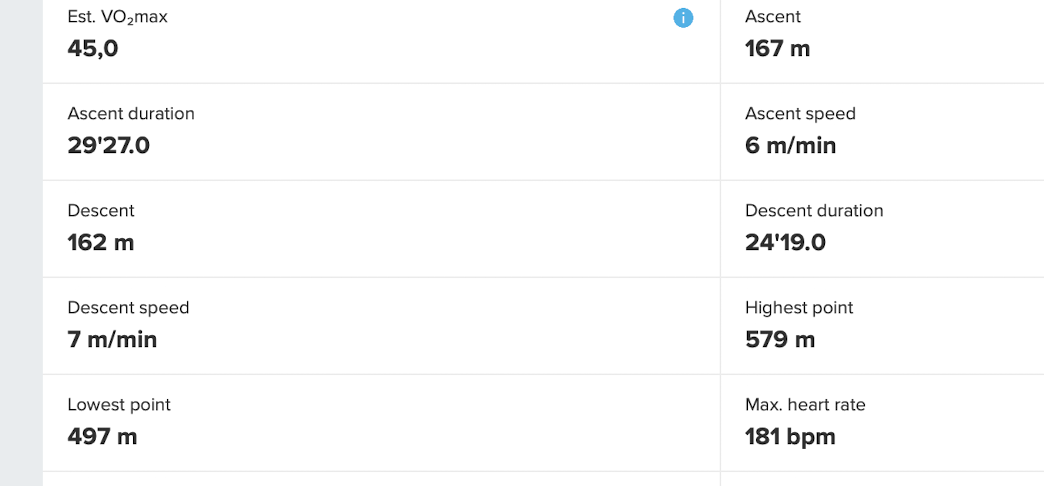This screenshot has width=1044, height=486.
Task: Select the 6 m/min ascent speed value
Action: pyautogui.click(x=790, y=146)
